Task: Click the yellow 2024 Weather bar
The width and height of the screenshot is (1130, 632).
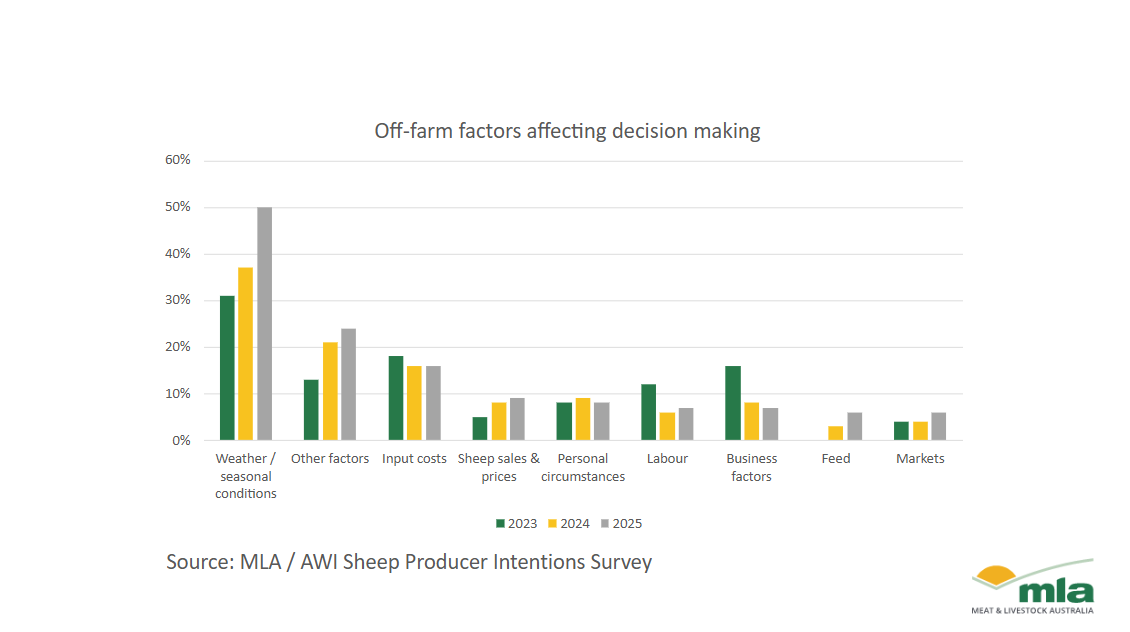Action: (246, 354)
